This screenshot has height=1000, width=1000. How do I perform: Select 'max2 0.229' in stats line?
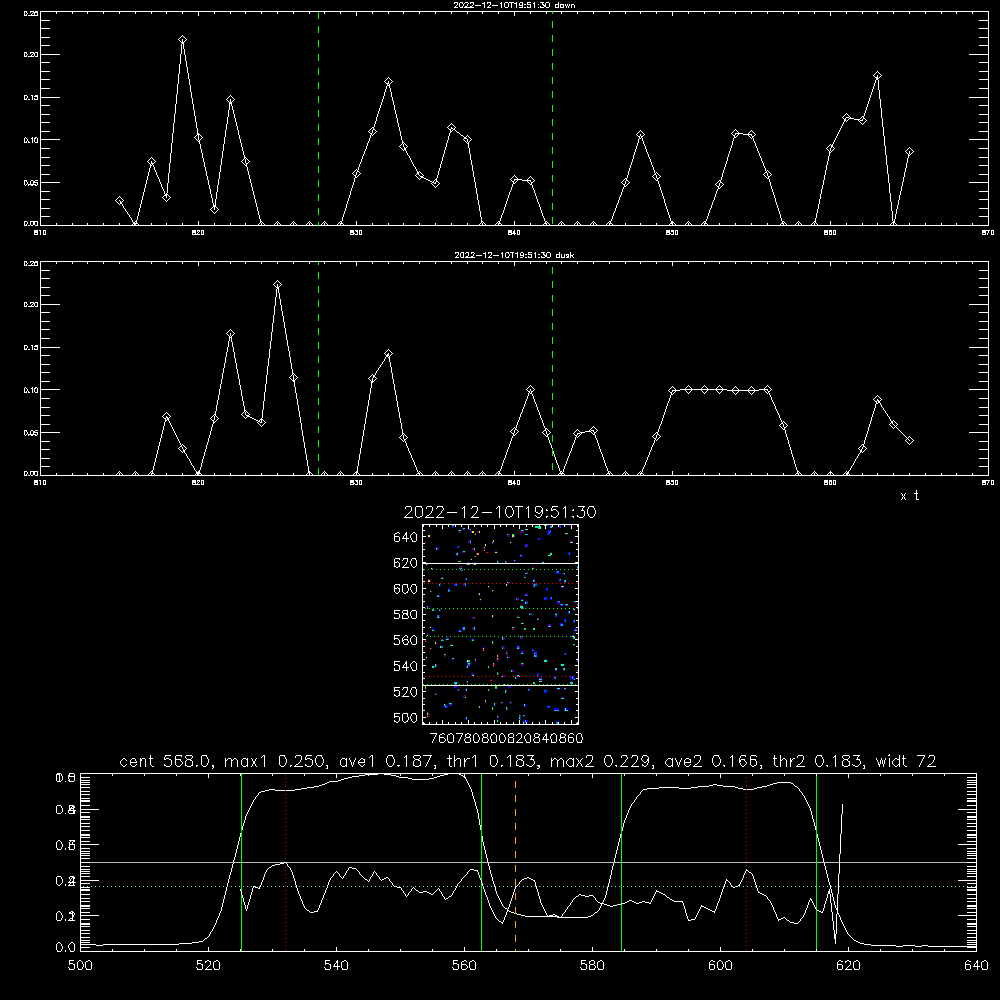coord(602,761)
